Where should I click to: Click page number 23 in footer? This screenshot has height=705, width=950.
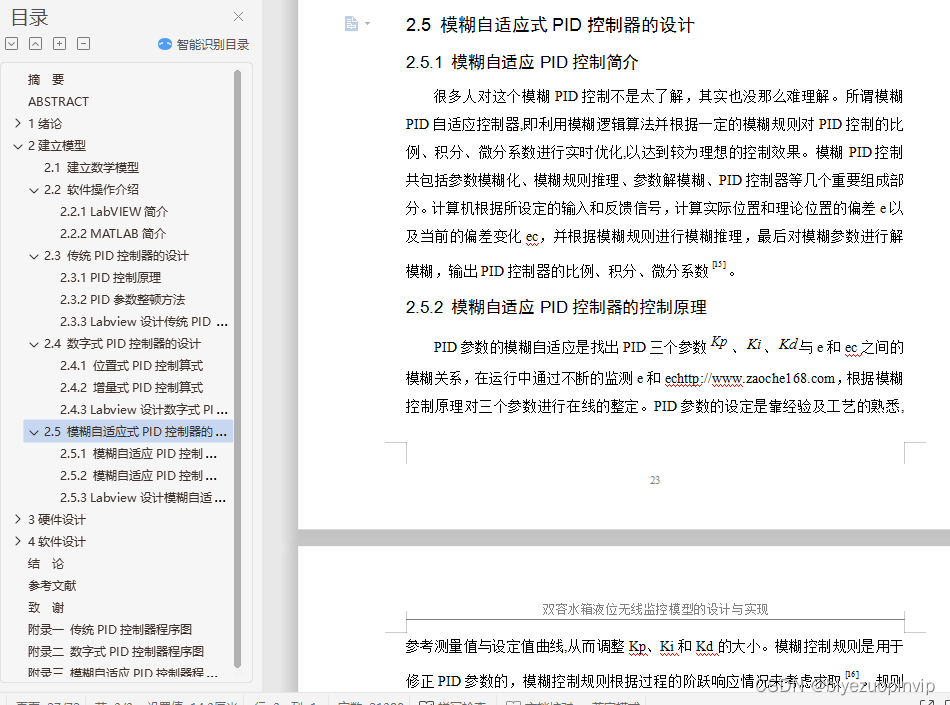point(655,480)
